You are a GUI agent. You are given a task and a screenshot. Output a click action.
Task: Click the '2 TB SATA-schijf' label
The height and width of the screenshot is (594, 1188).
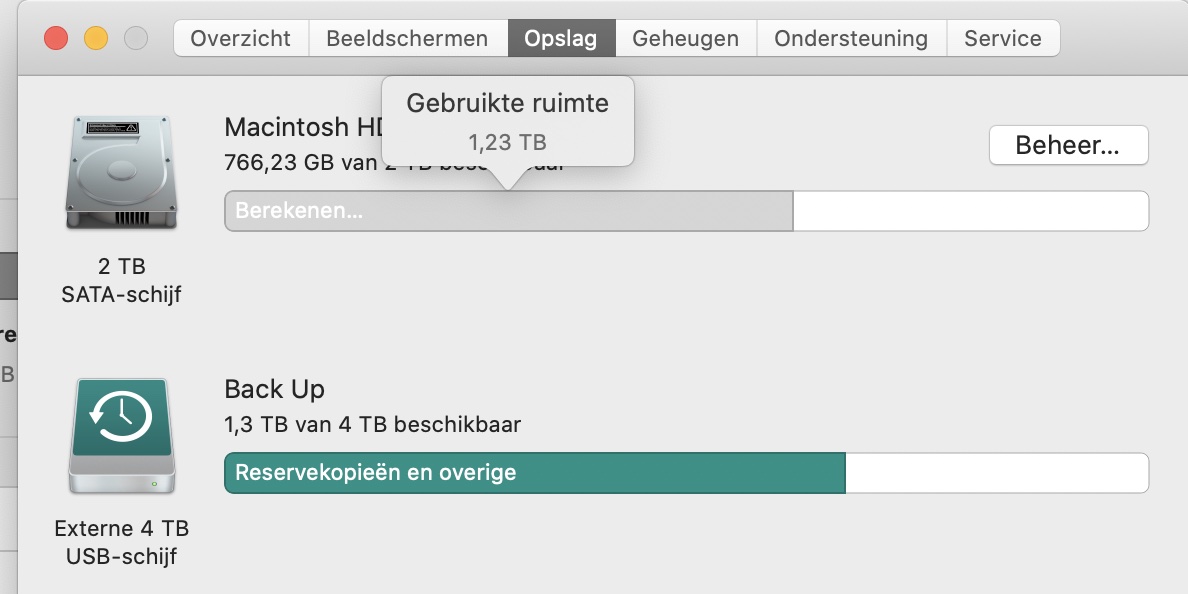[122, 281]
